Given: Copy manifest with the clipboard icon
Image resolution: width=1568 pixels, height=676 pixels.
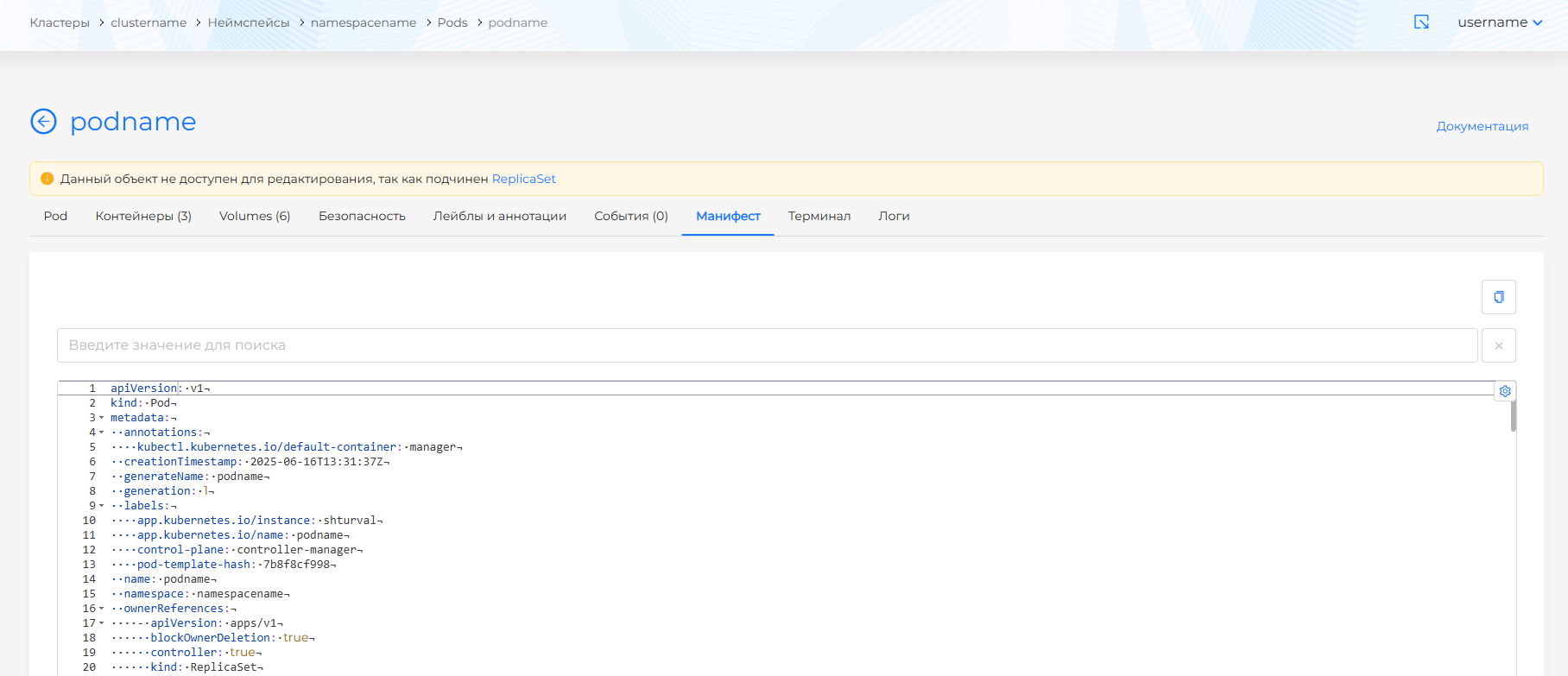Looking at the screenshot, I should 1498,297.
